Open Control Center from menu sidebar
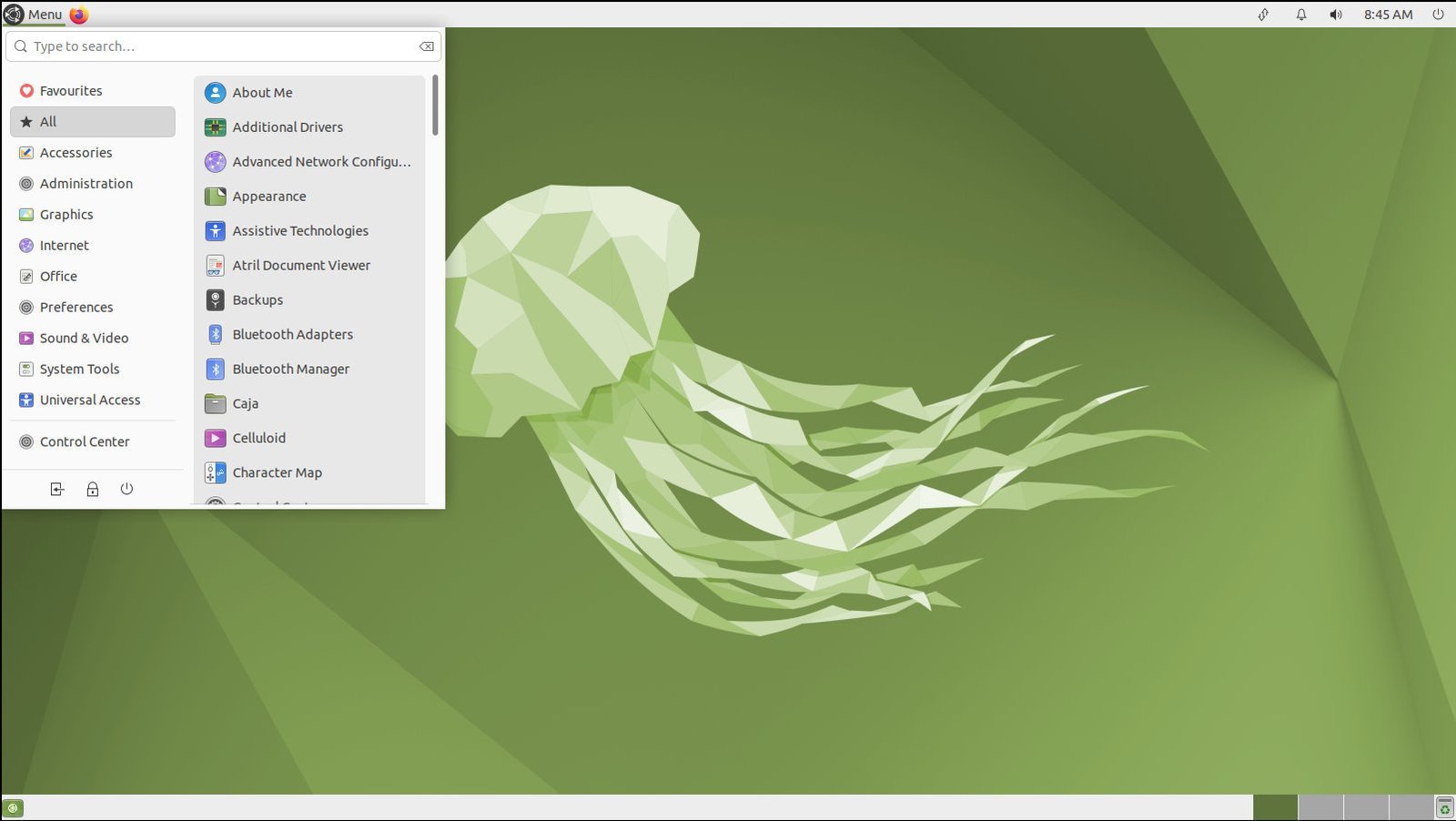 [x=84, y=442]
